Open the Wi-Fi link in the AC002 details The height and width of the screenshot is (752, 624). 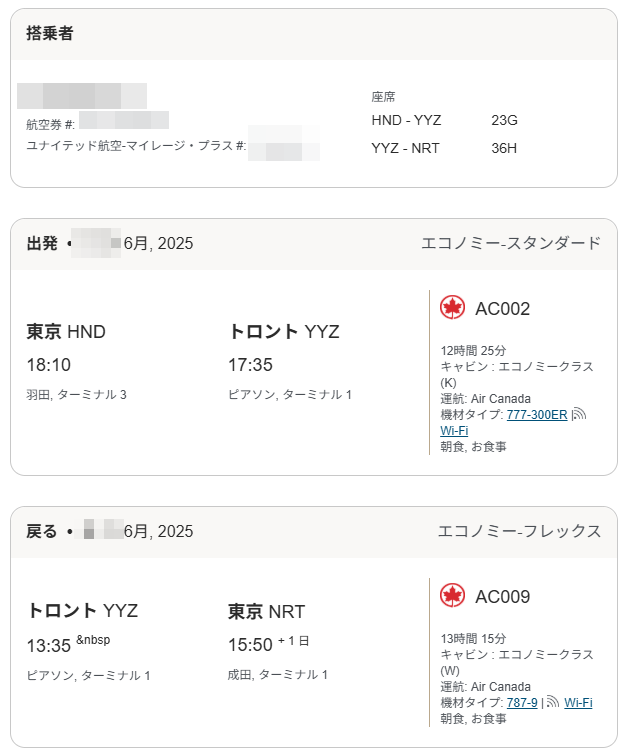coord(454,431)
